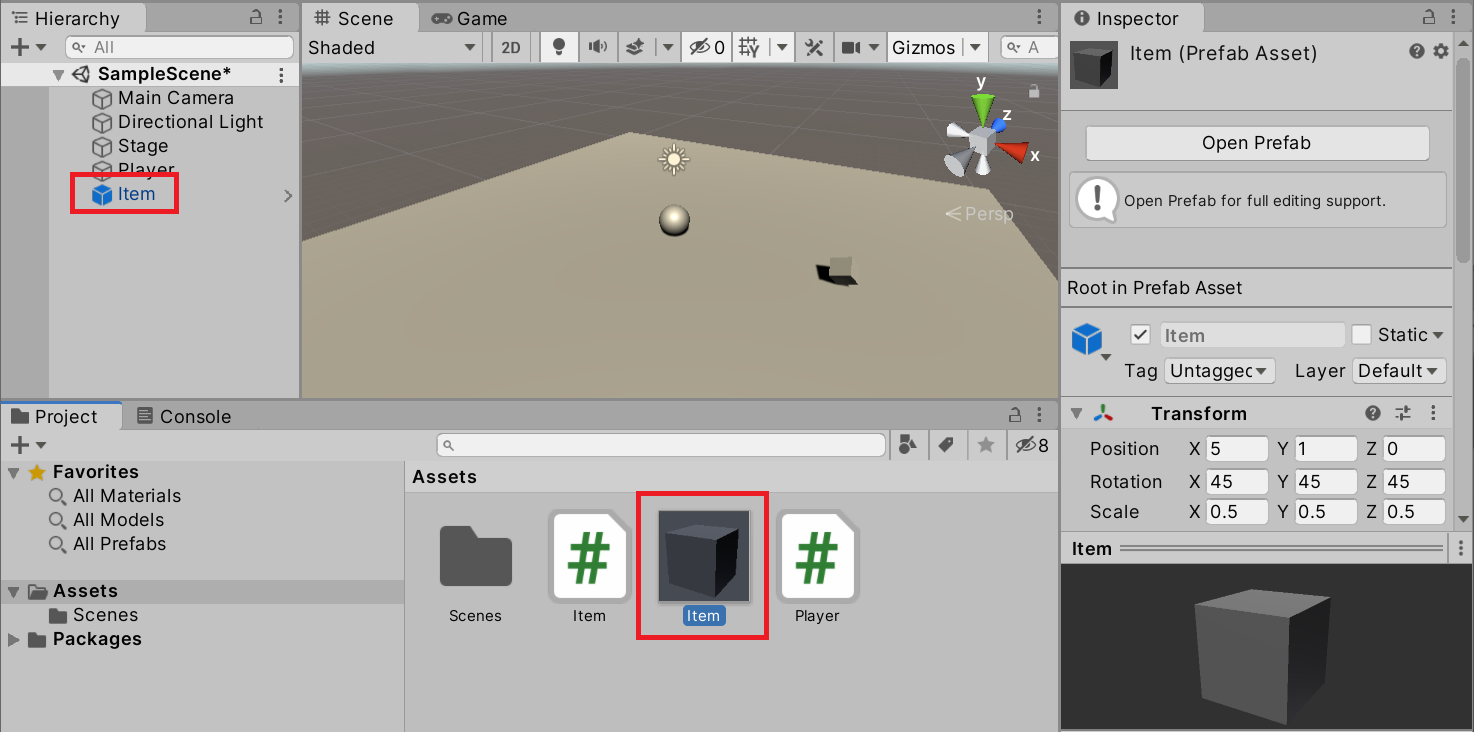Toggle the 2D view mode button
The height and width of the screenshot is (732, 1474).
pos(511,47)
